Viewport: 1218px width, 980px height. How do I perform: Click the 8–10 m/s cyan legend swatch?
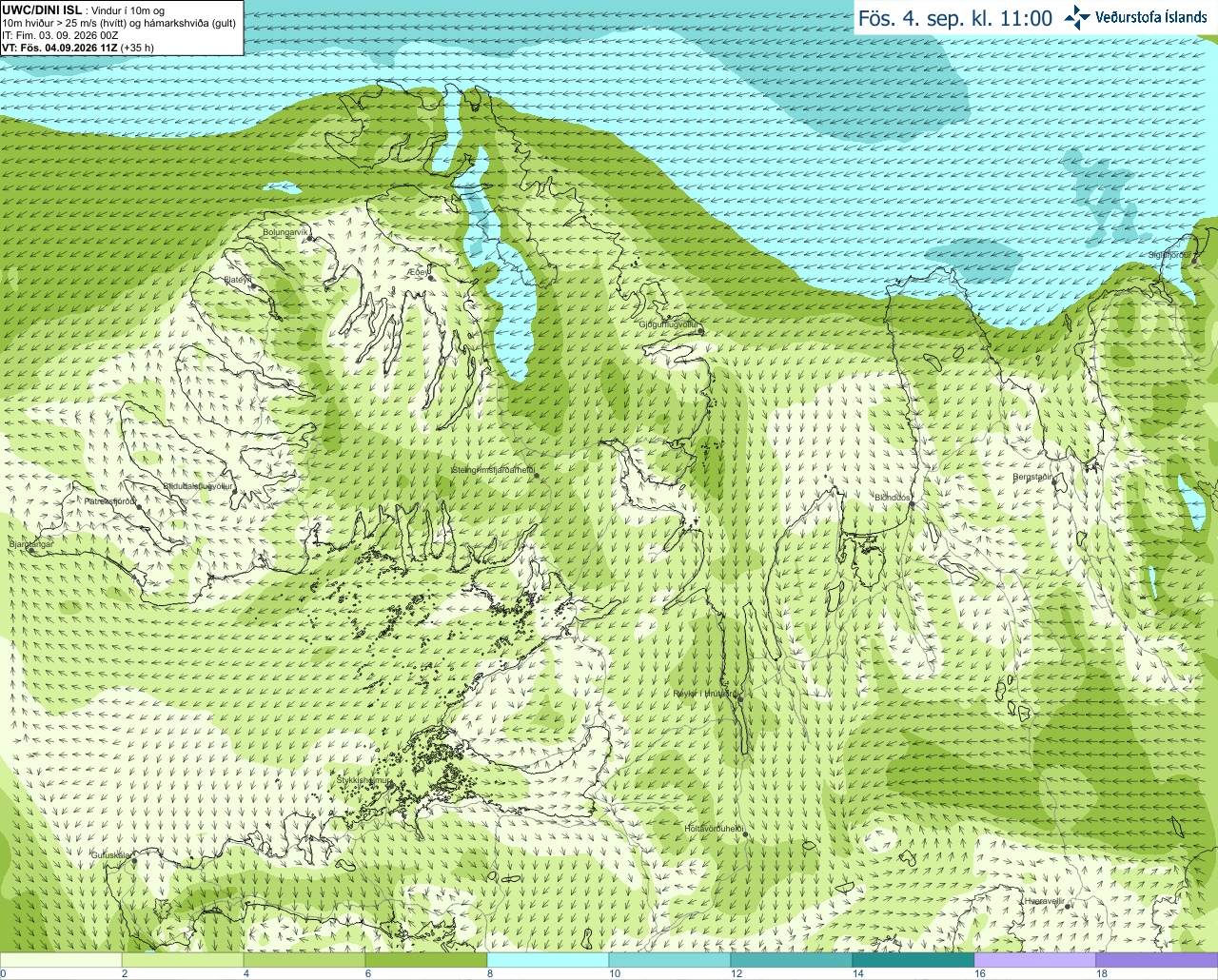click(x=548, y=960)
